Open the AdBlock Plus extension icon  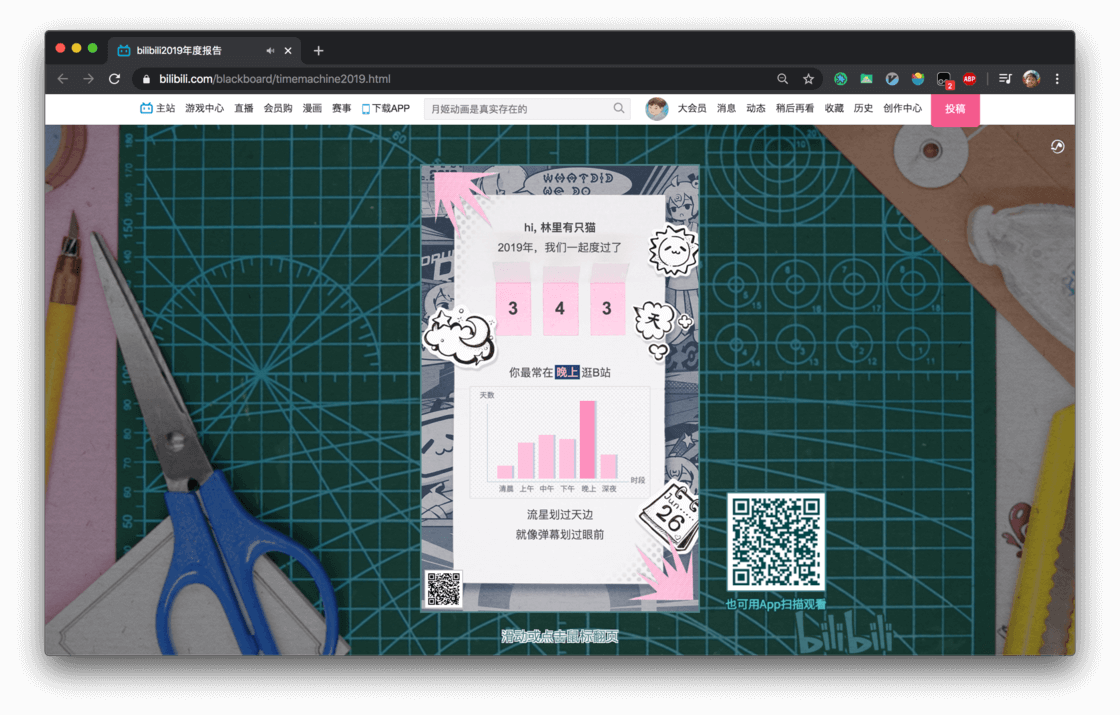pos(969,79)
